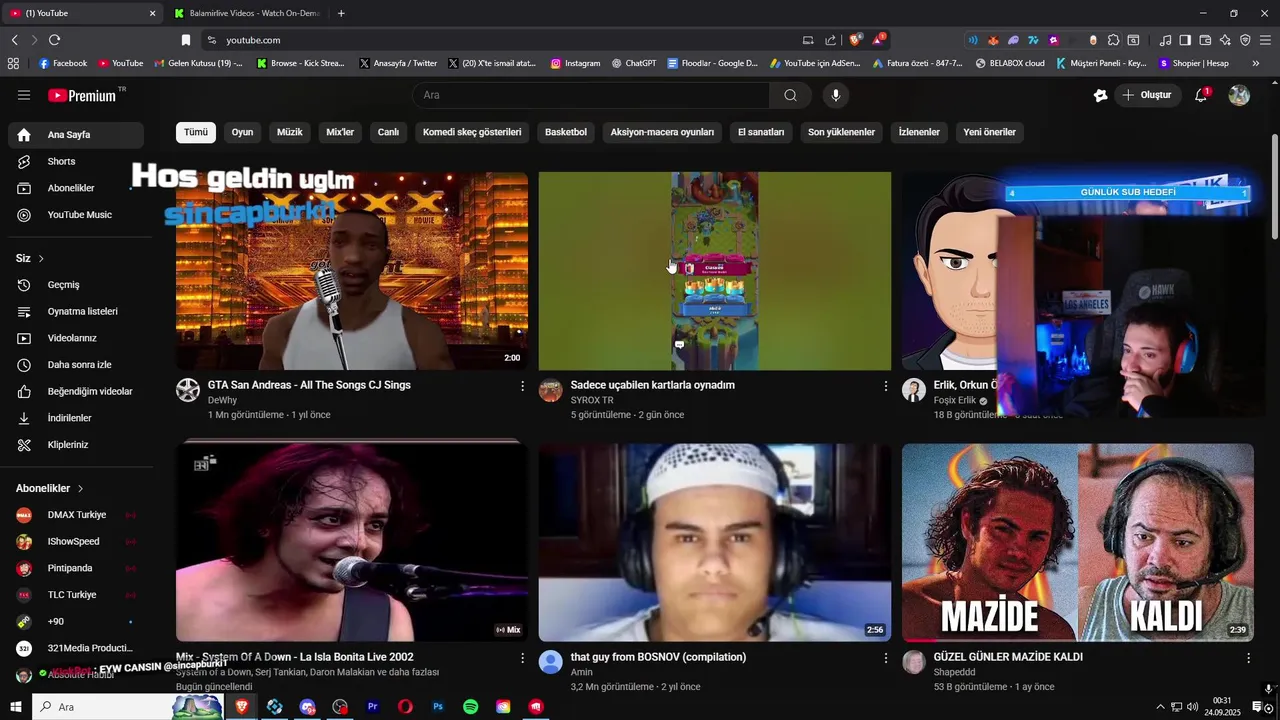Select the Yeni öneriler chip
1280x720 pixels.
coord(989,132)
